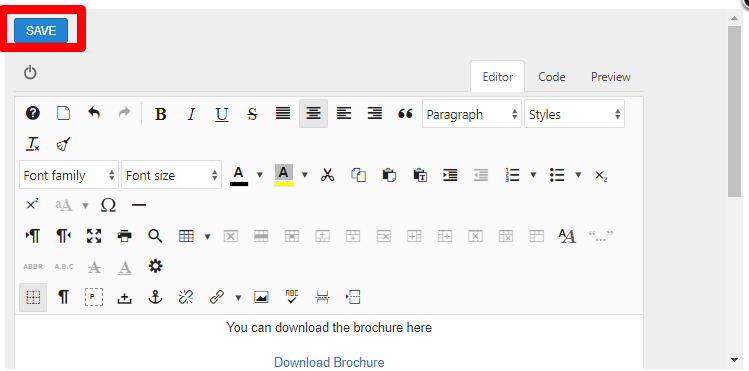Open the Paragraph format dropdown
This screenshot has height=371, width=749.
pyautogui.click(x=471, y=114)
